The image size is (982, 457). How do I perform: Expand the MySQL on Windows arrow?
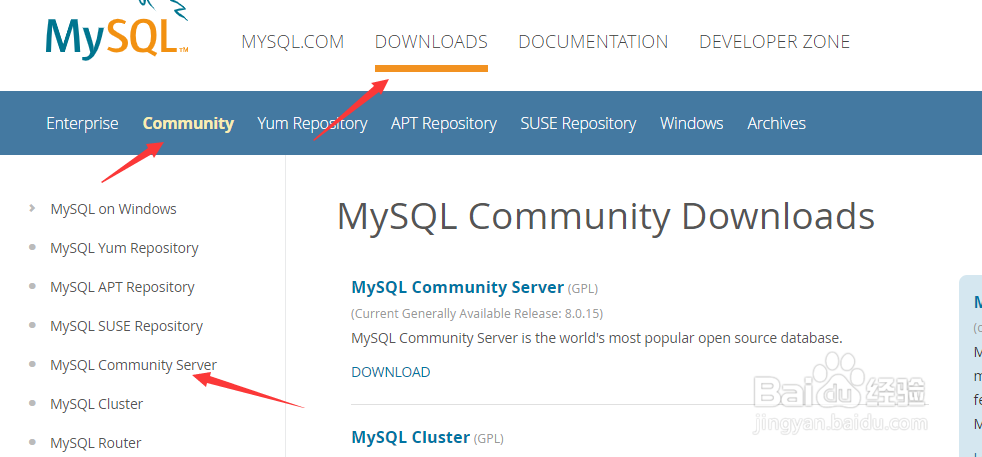point(32,208)
